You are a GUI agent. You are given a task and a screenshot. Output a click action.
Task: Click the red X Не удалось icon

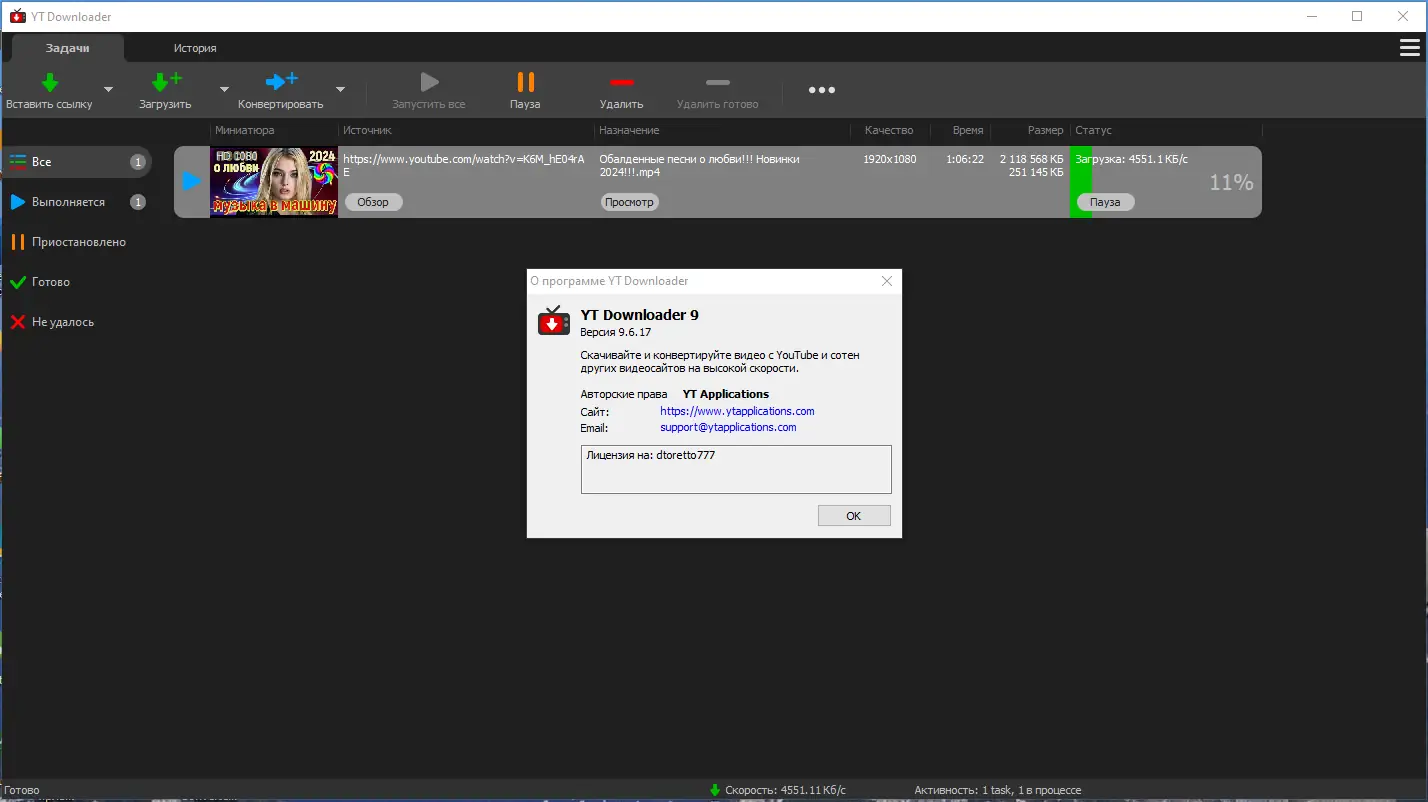(17, 322)
